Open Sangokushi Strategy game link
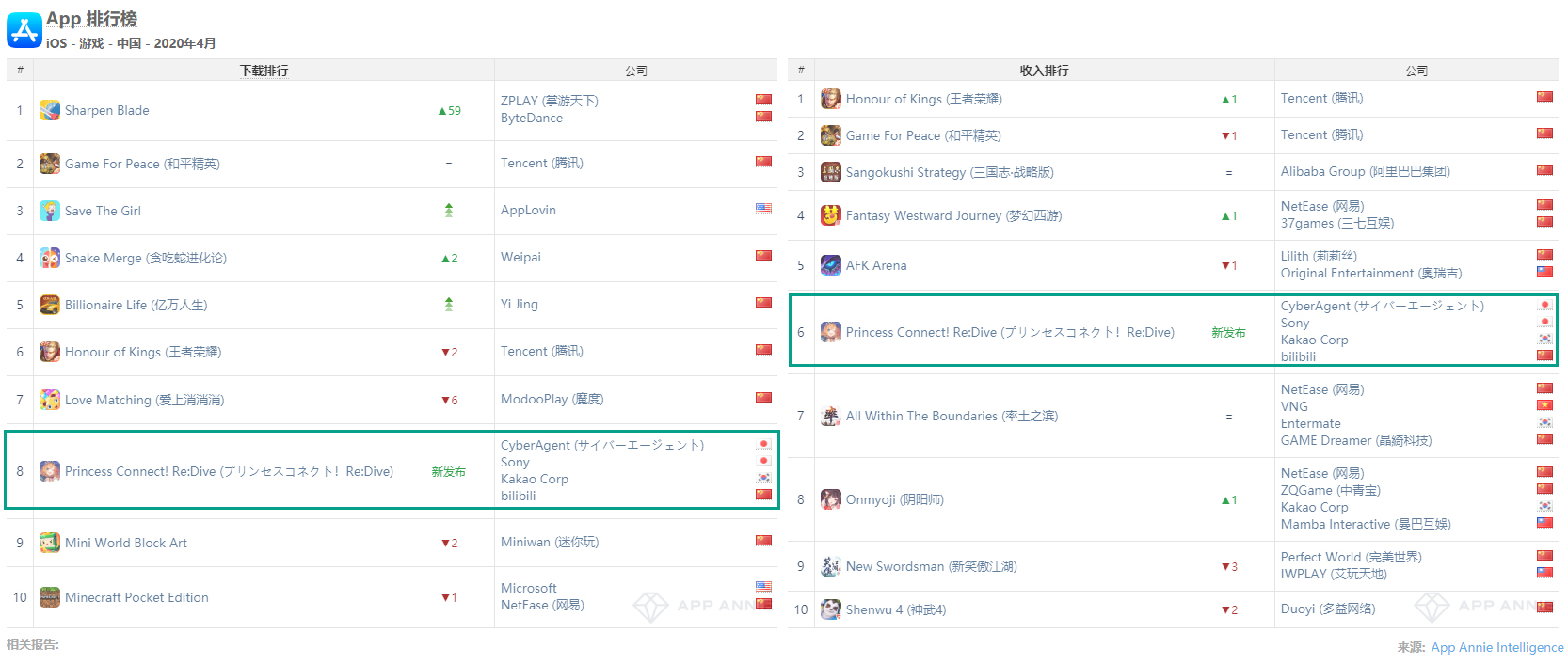This screenshot has height=664, width=1568. (x=949, y=172)
